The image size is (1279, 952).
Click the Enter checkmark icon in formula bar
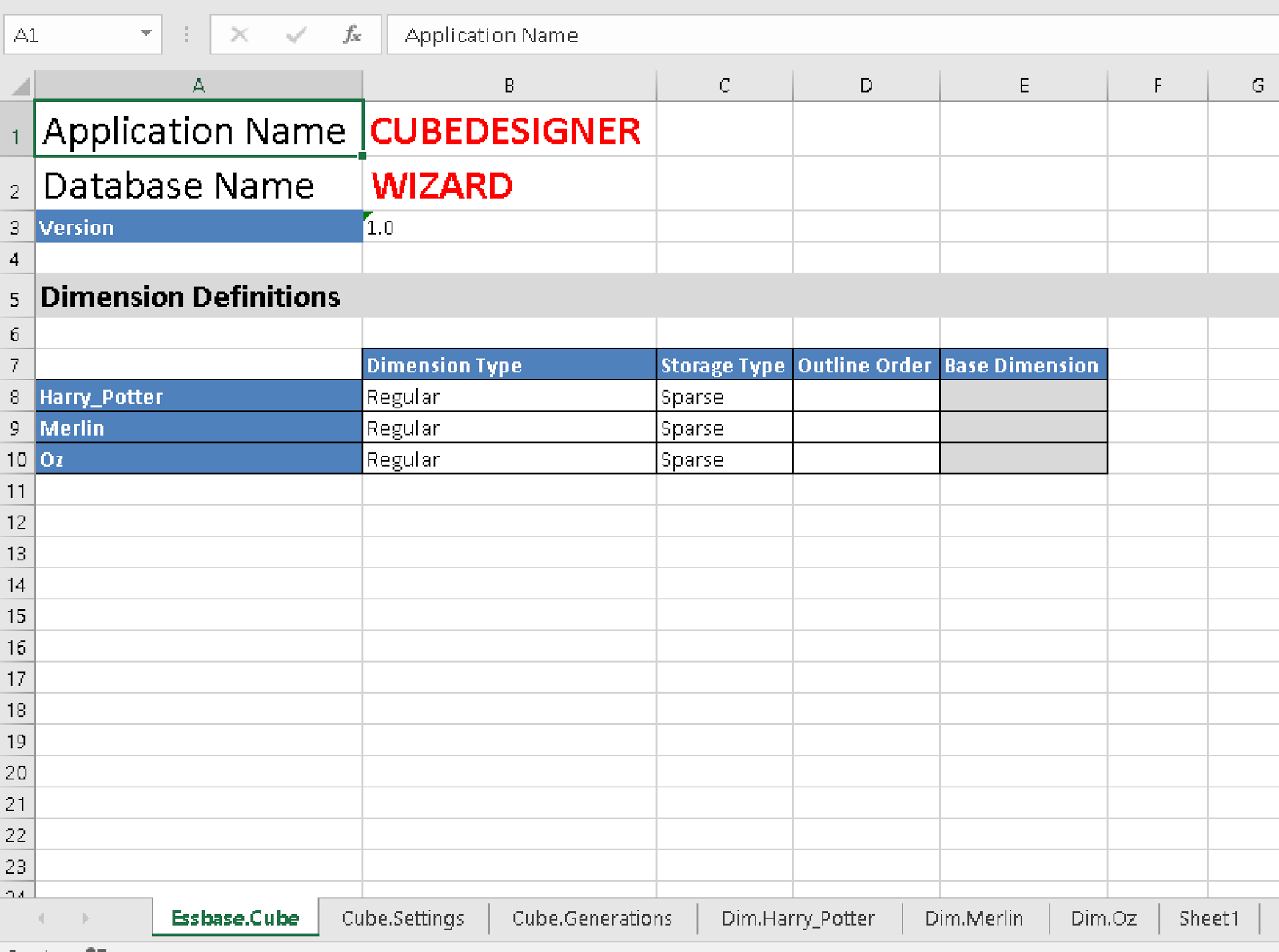[x=296, y=35]
